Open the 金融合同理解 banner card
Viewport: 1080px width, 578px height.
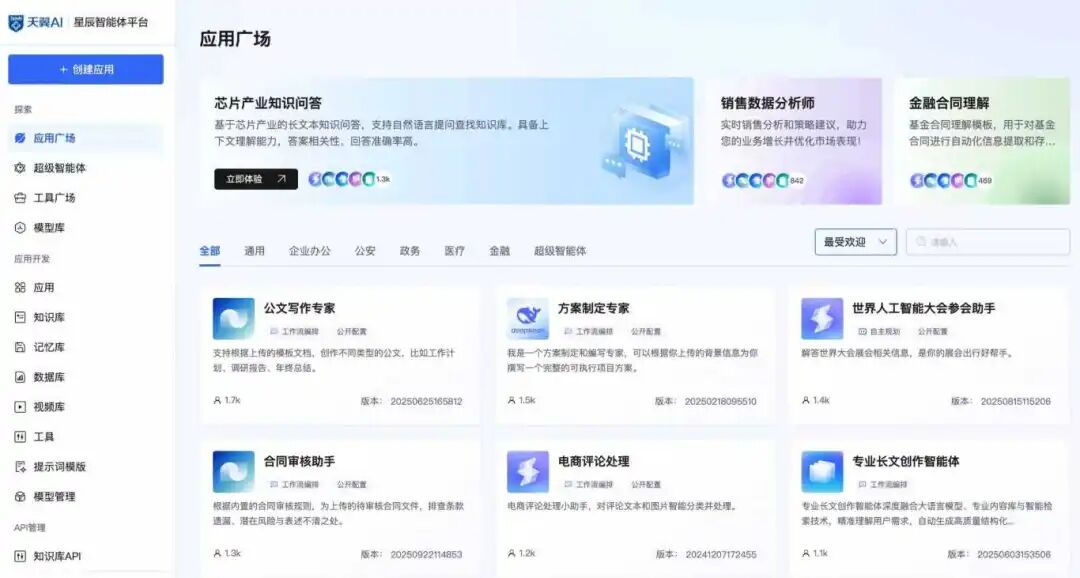click(x=980, y=141)
